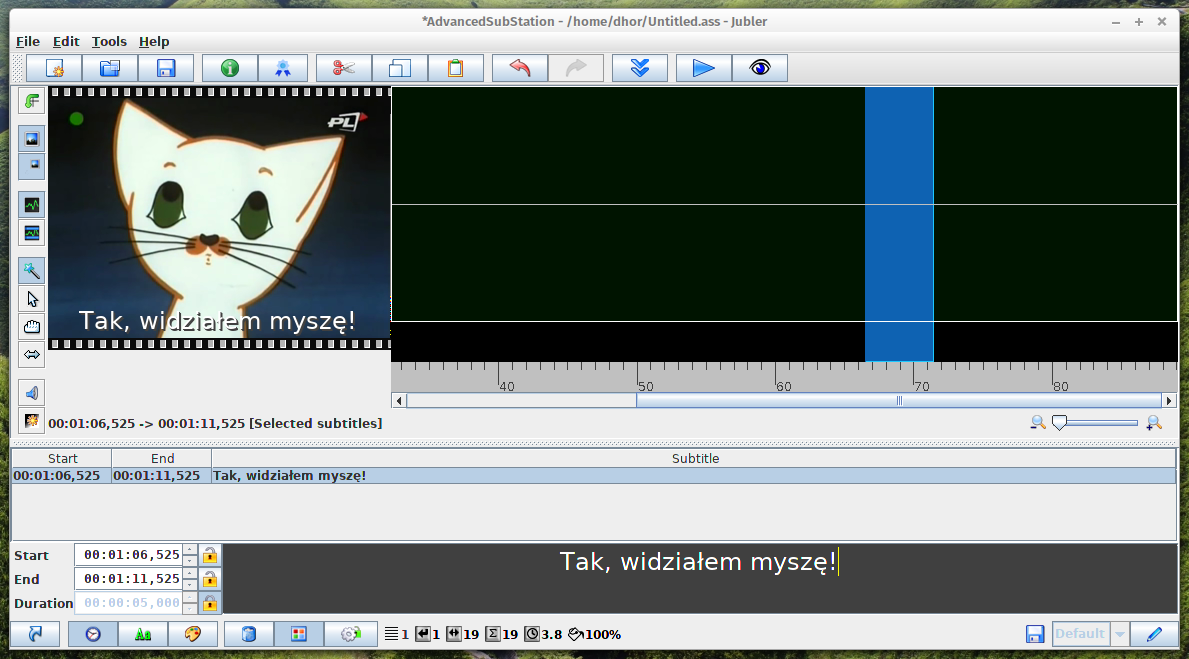Click the End time input field

coord(130,579)
